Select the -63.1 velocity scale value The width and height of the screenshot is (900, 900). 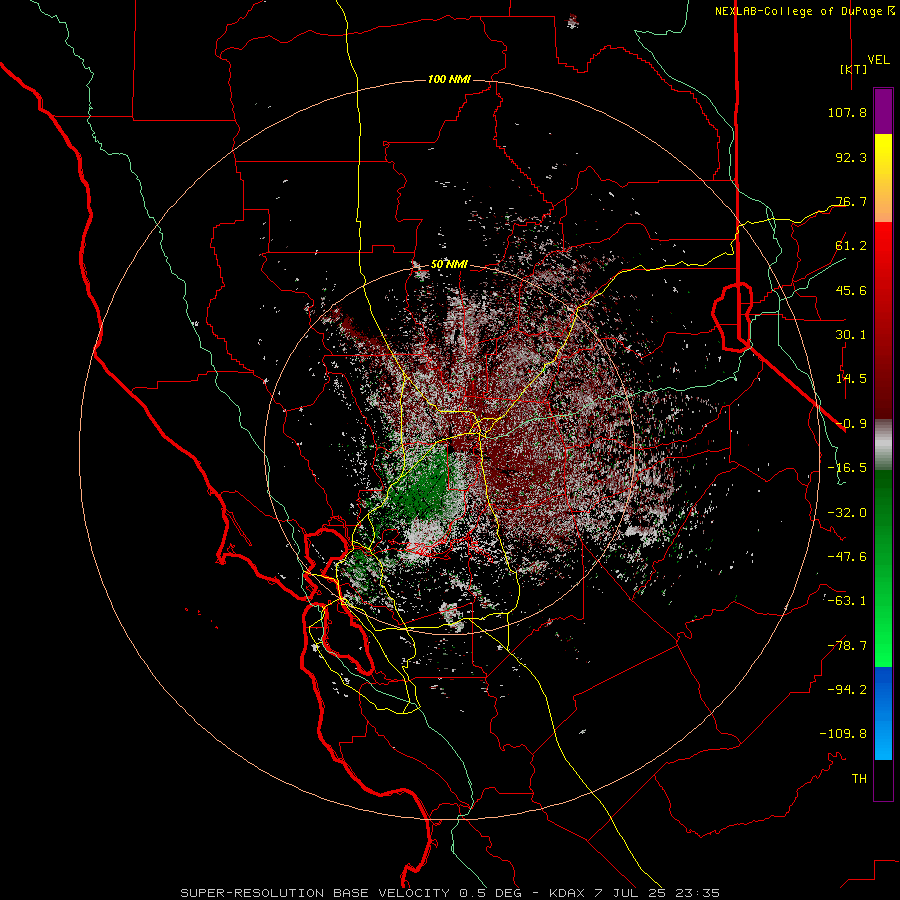point(847,601)
